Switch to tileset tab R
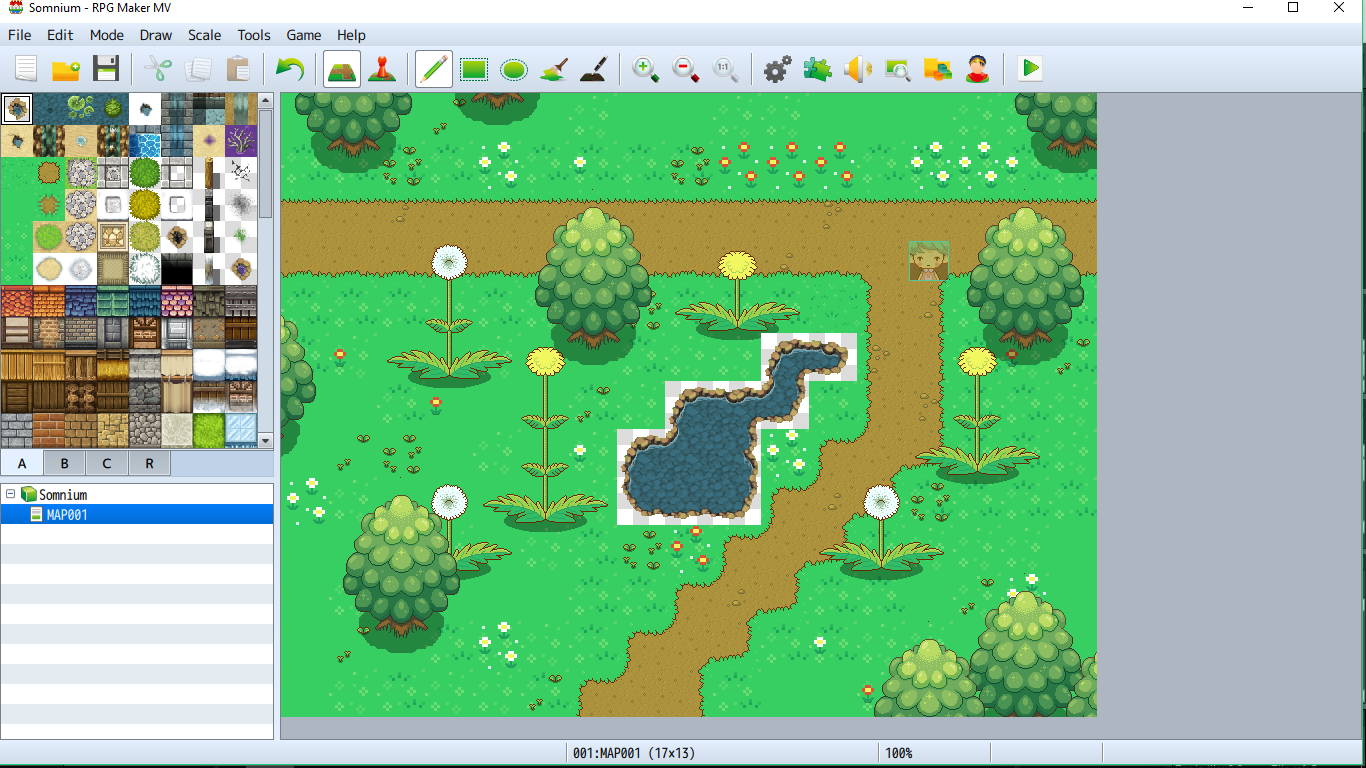 pyautogui.click(x=150, y=463)
